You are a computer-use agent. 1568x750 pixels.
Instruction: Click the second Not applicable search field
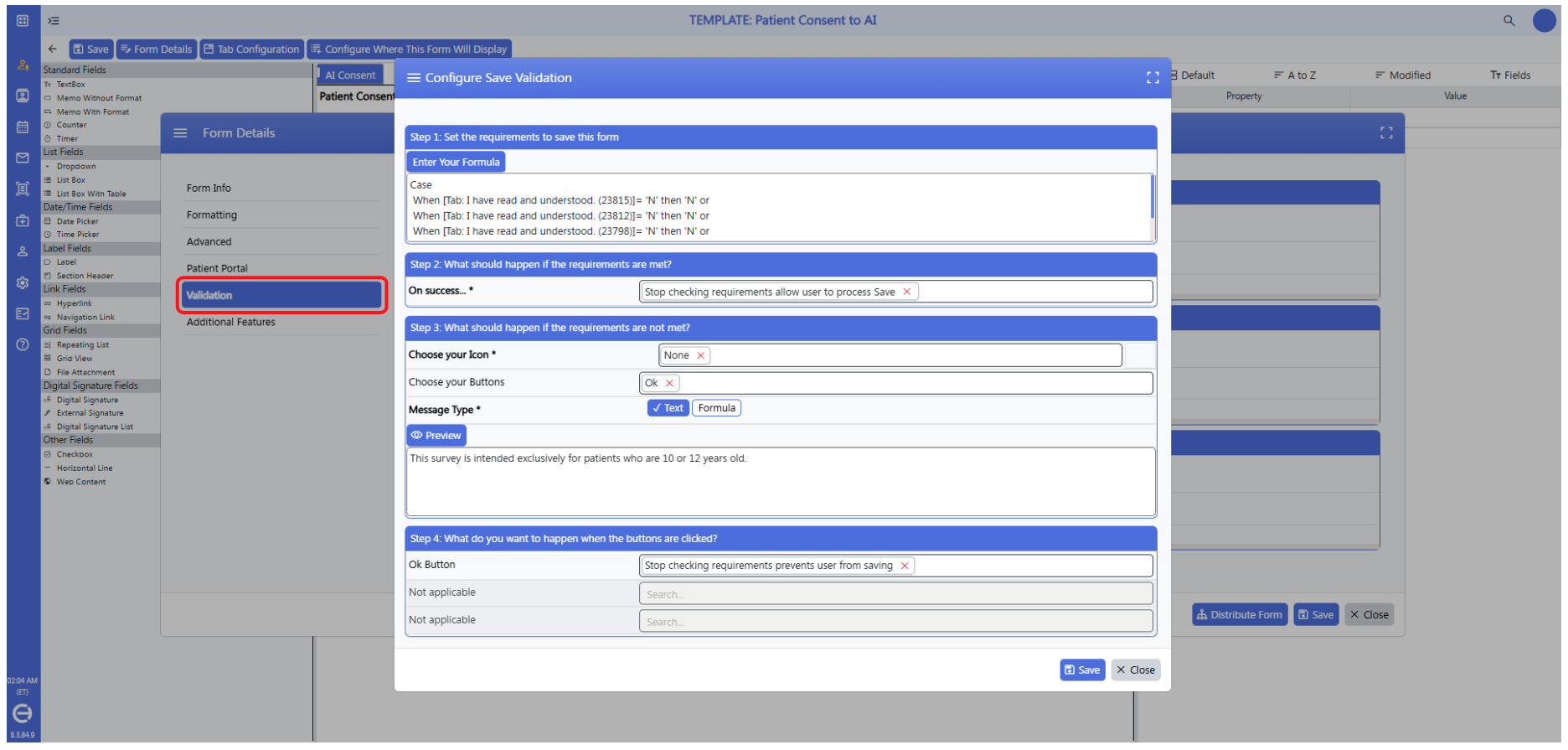(895, 622)
